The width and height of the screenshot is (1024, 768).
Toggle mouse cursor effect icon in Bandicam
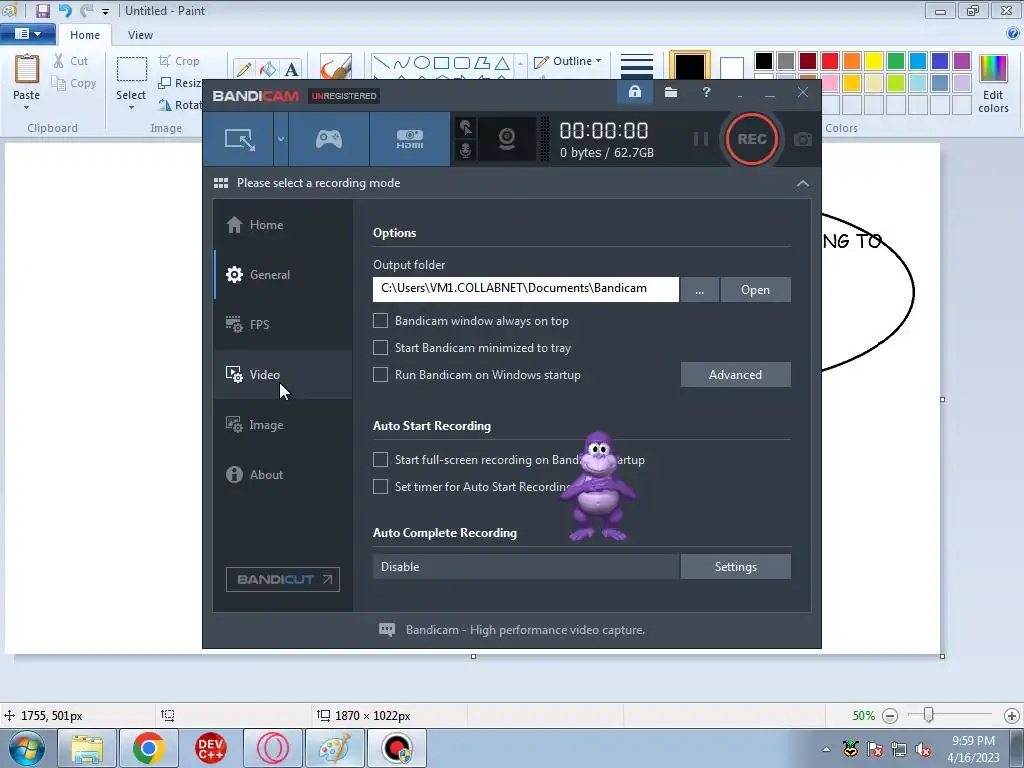click(x=465, y=127)
